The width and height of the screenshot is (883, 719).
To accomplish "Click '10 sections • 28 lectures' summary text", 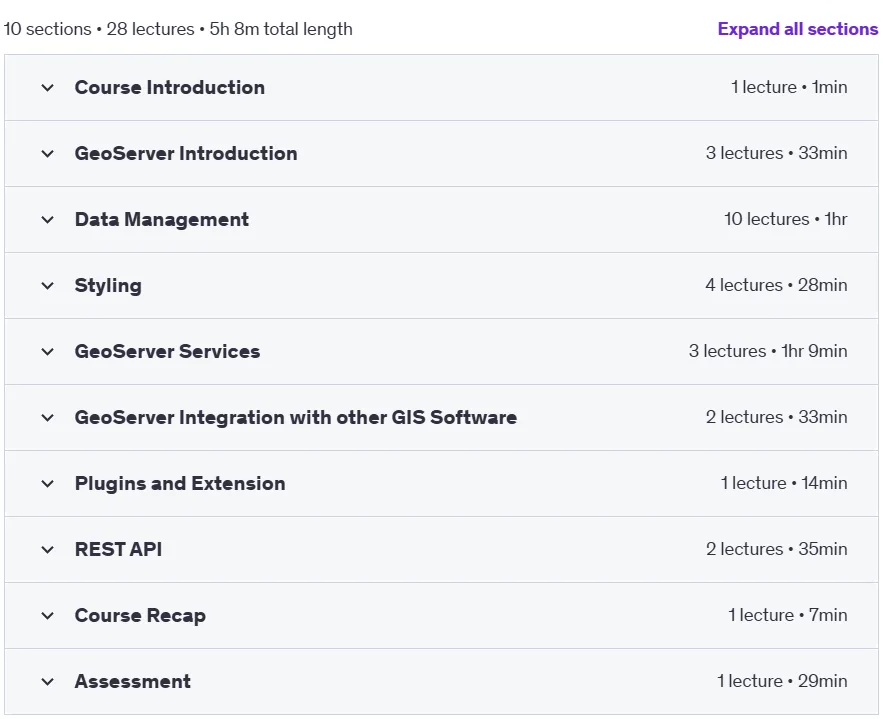I will pyautogui.click(x=99, y=29).
